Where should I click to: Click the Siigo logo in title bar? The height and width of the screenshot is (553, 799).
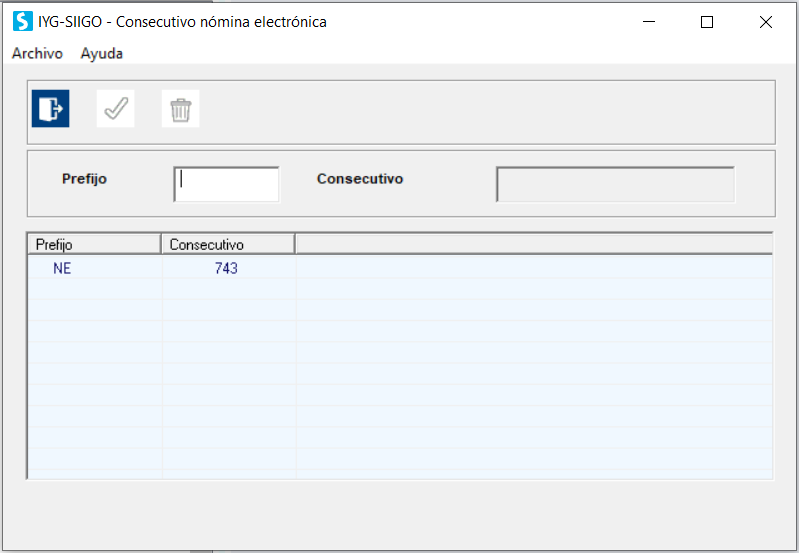tap(22, 22)
